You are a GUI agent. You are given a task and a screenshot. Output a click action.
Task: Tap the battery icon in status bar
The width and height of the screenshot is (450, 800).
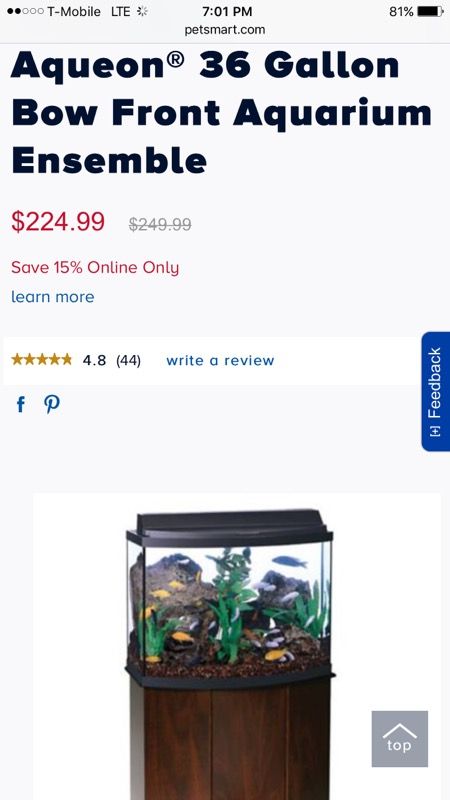[x=431, y=11]
